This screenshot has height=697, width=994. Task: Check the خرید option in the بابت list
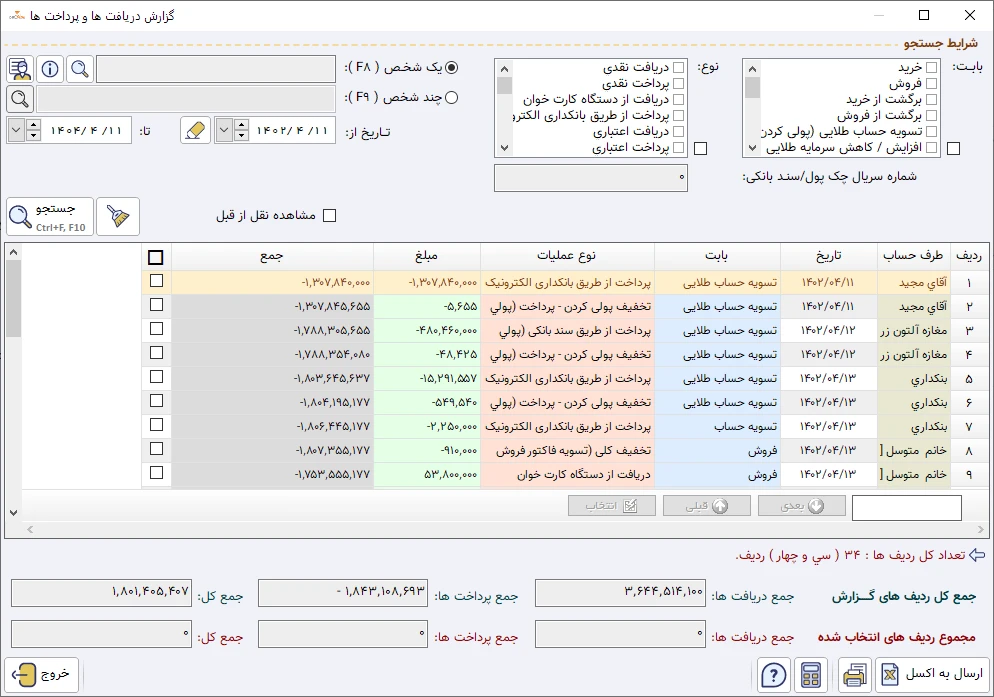click(x=931, y=67)
